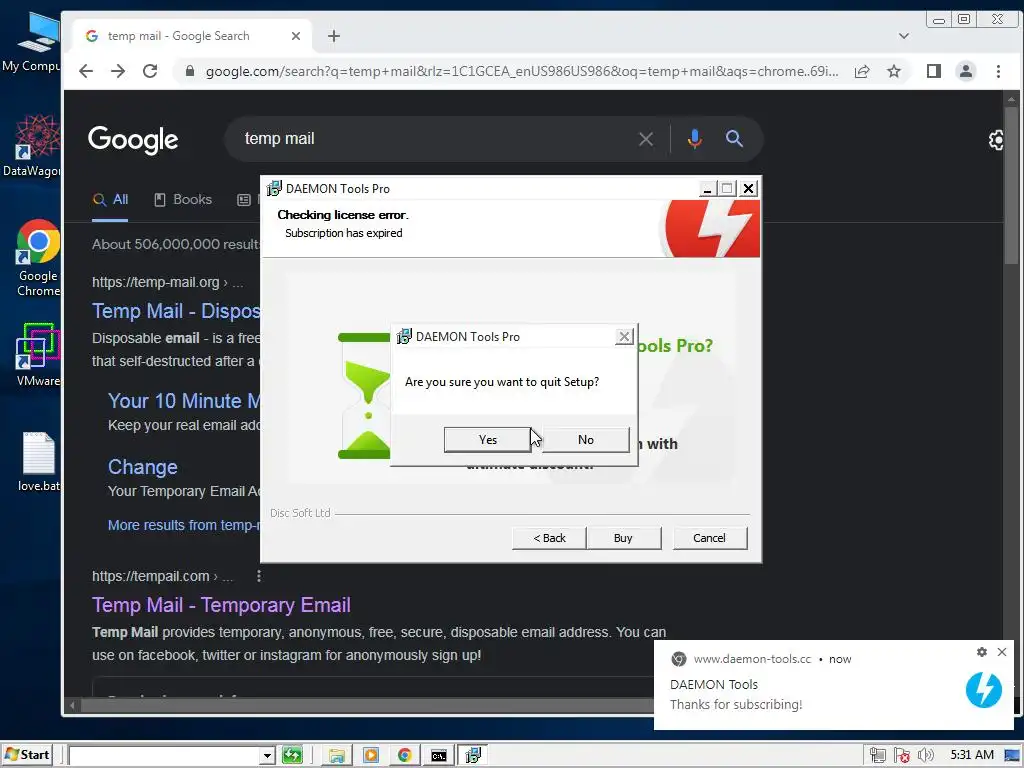Image resolution: width=1024 pixels, height=768 pixels.
Task: Start voice search with microphone icon
Action: [695, 138]
